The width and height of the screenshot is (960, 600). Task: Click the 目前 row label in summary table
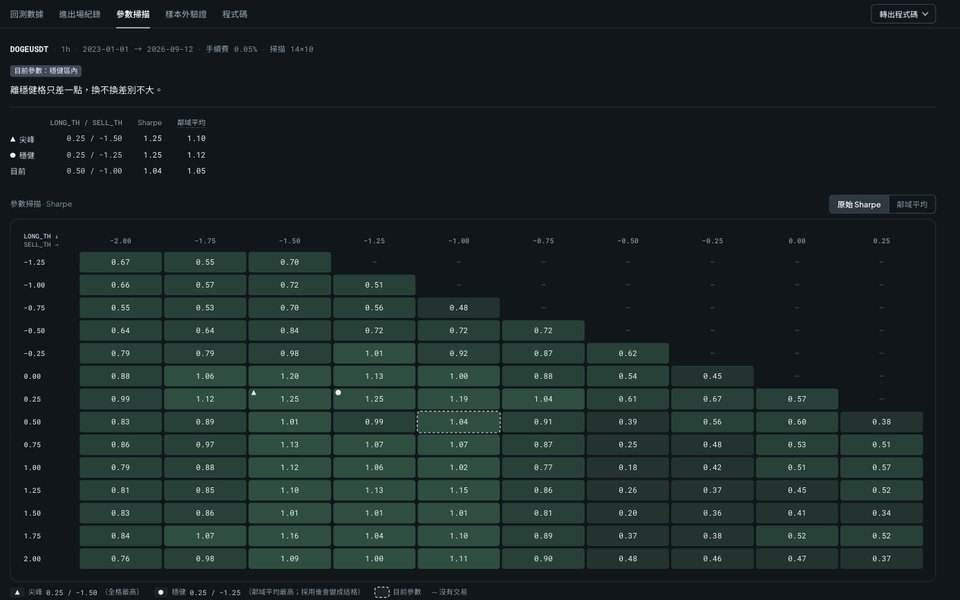coord(18,171)
